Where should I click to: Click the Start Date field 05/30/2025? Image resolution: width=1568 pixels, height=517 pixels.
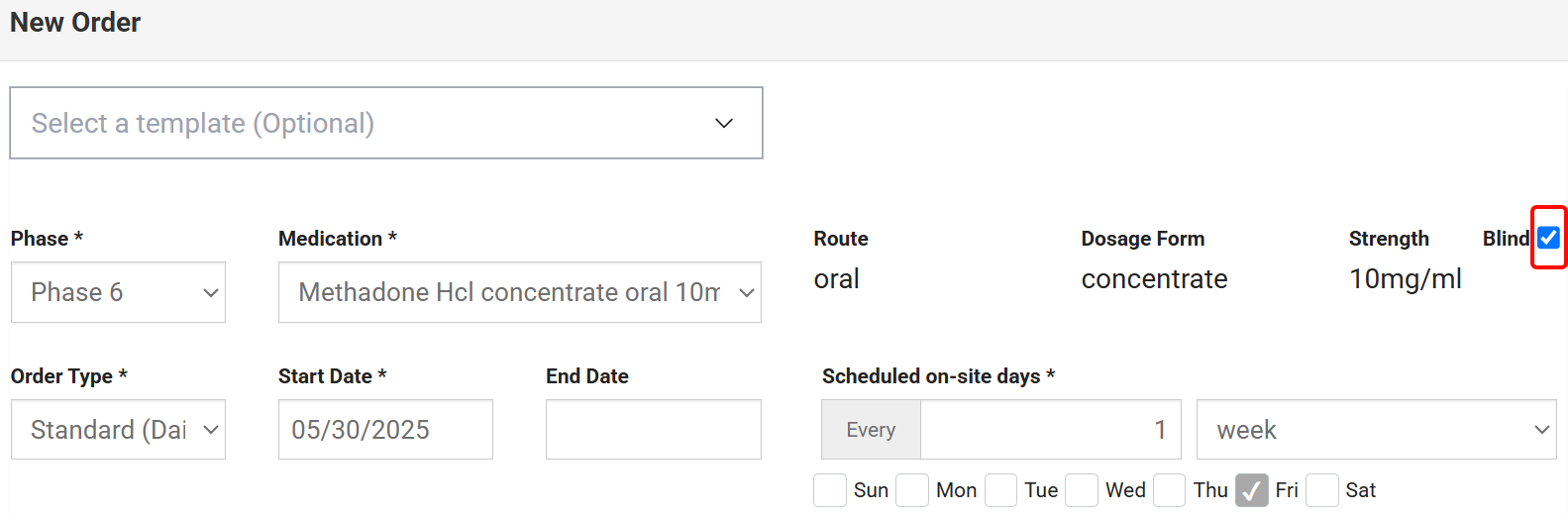(x=385, y=430)
